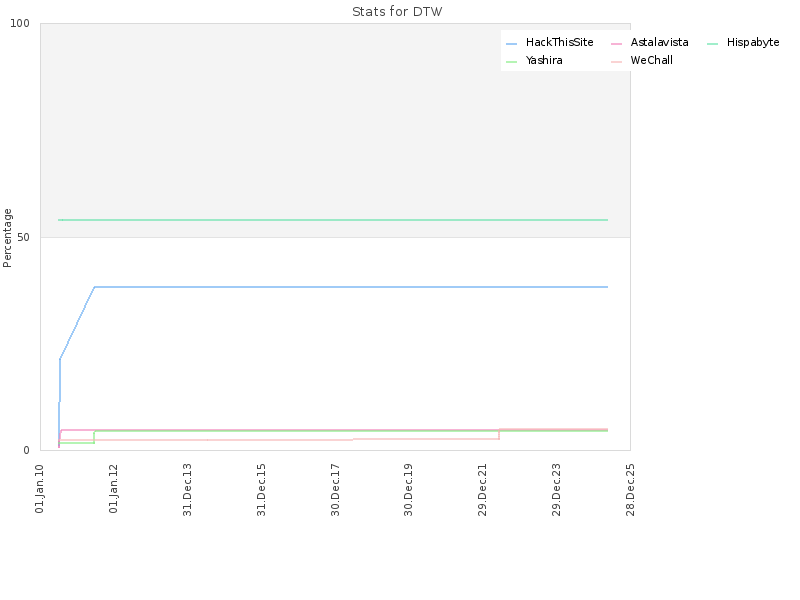Click the x-axis date 31.Dec.15
The width and height of the screenshot is (800, 600).
tap(261, 490)
